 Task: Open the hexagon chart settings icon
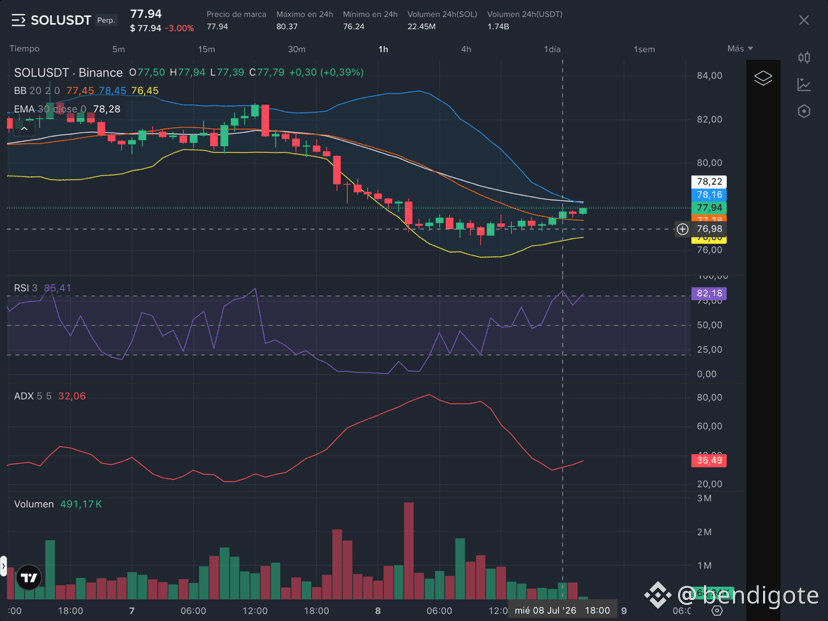pos(804,111)
